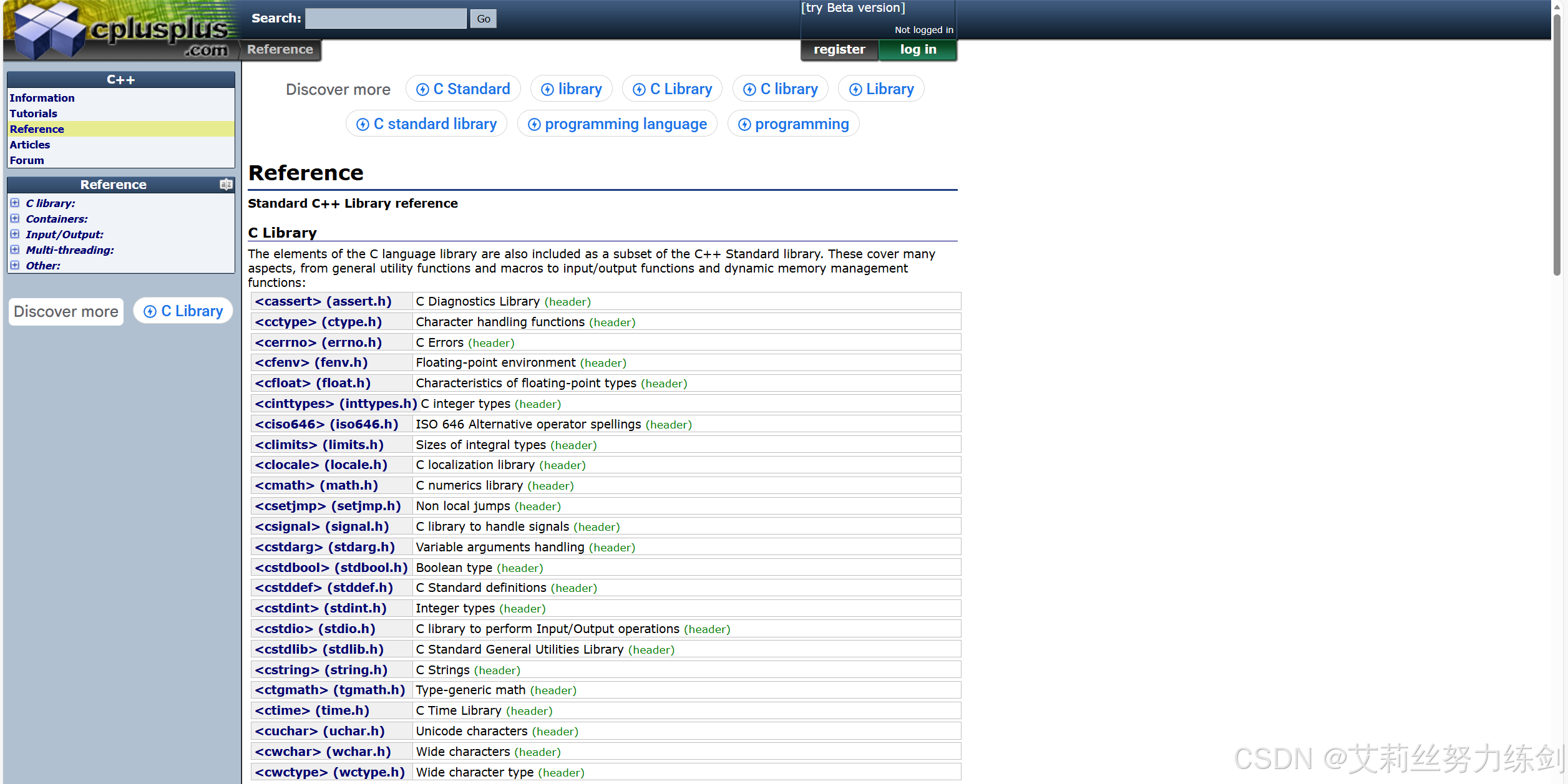Select the Reference breadcrumb tab
Screen dimensions: 1568x784
click(x=280, y=49)
